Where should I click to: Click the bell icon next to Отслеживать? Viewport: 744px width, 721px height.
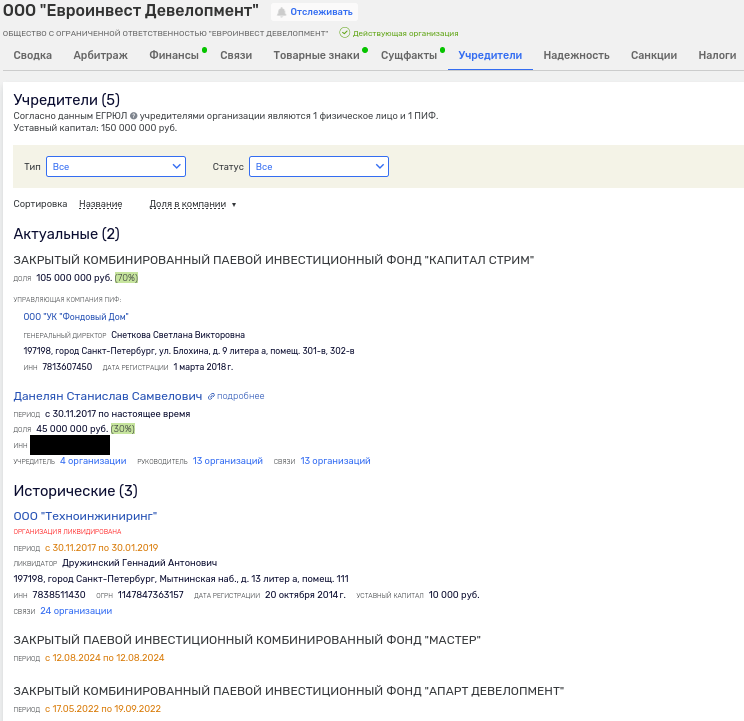click(x=281, y=12)
